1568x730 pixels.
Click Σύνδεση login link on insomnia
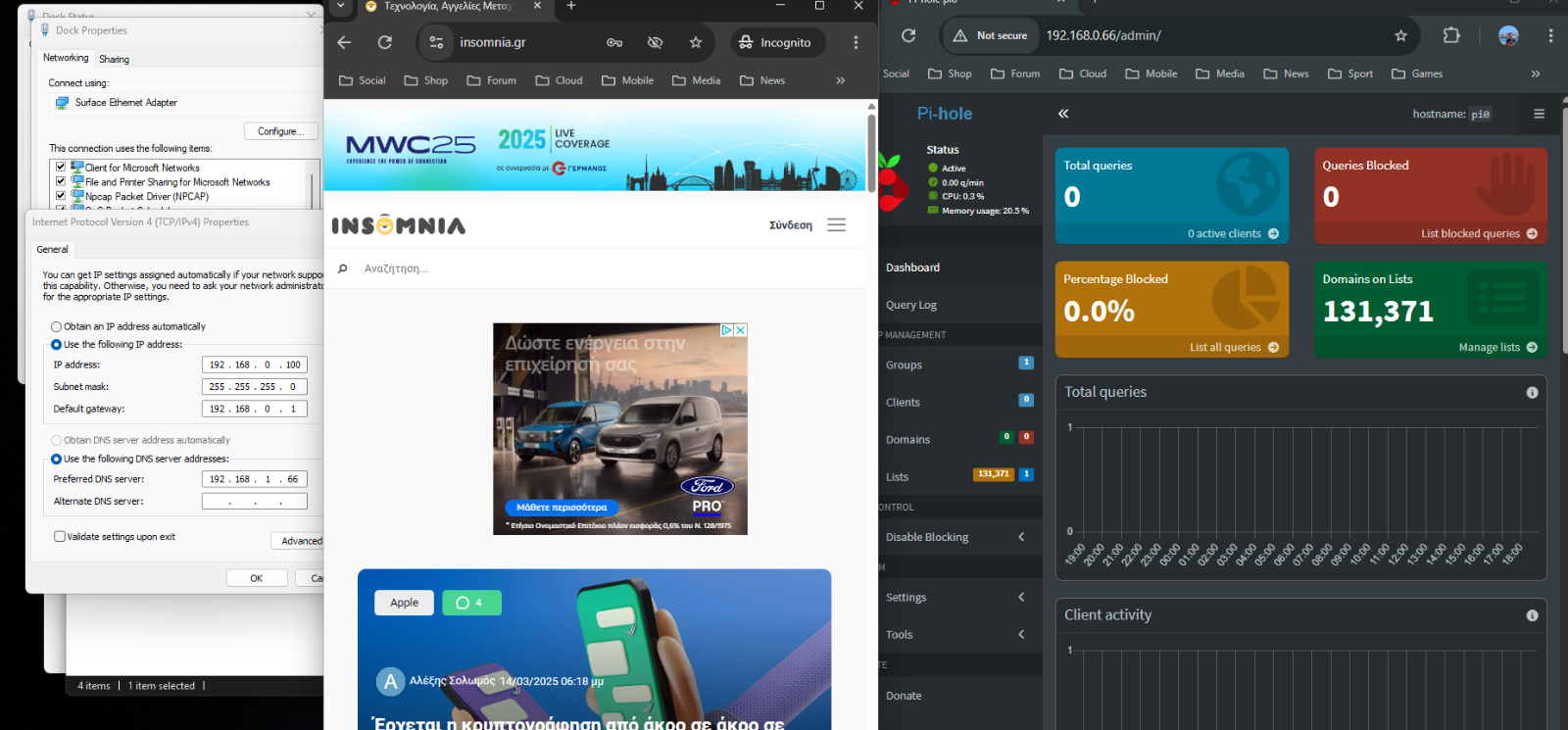[791, 225]
